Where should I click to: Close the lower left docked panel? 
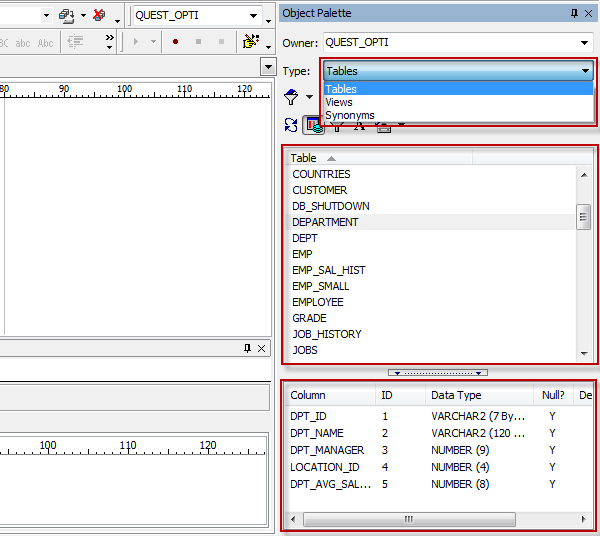[x=262, y=348]
